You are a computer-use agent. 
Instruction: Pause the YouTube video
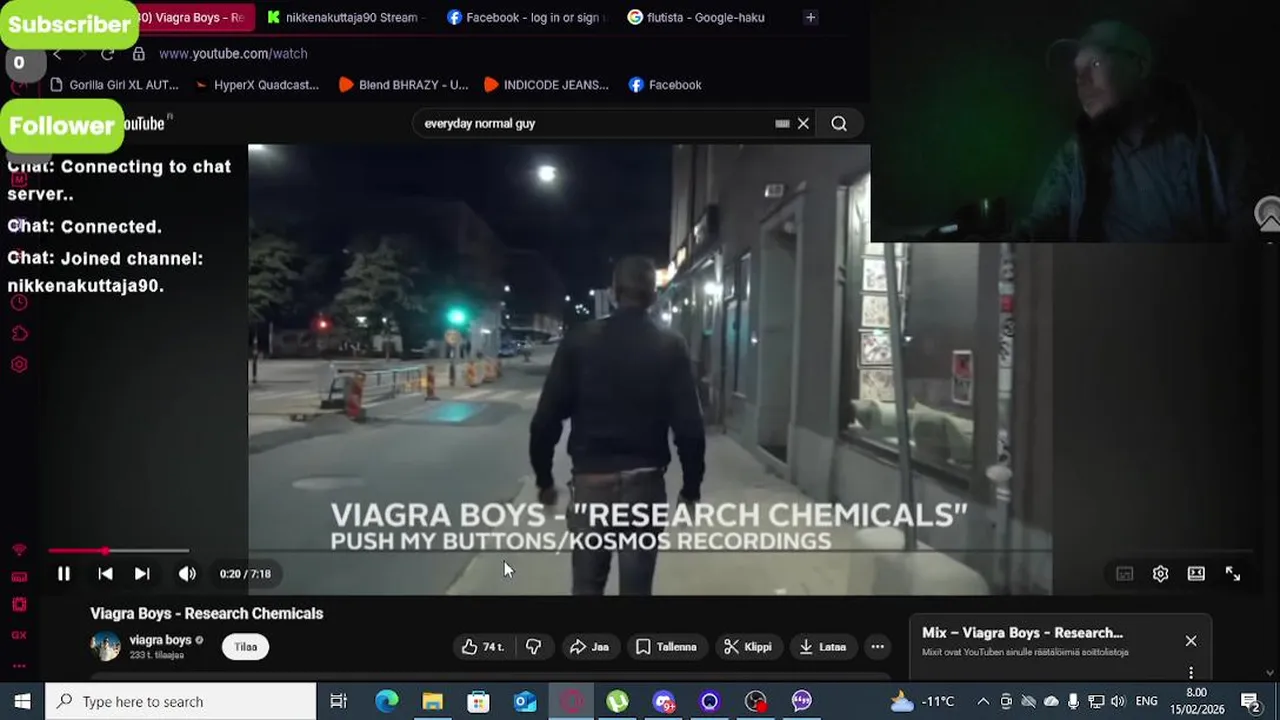[63, 574]
